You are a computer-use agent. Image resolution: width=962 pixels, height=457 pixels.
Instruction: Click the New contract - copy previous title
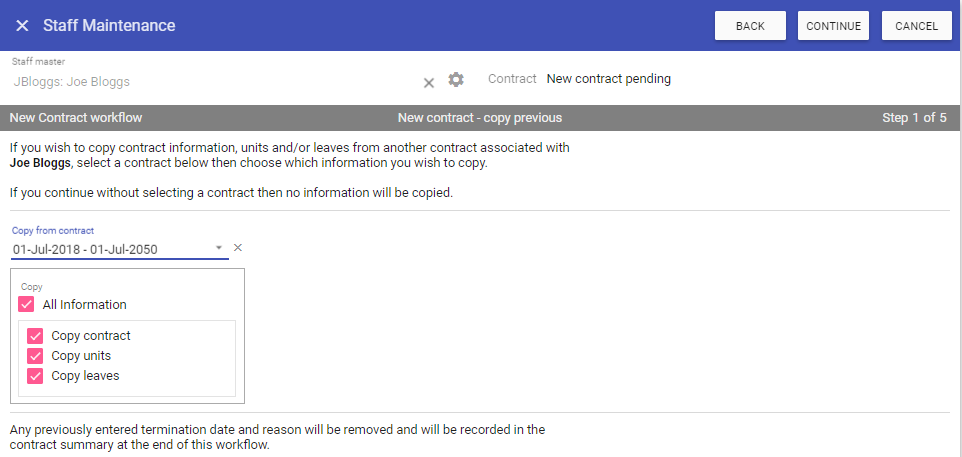click(480, 118)
